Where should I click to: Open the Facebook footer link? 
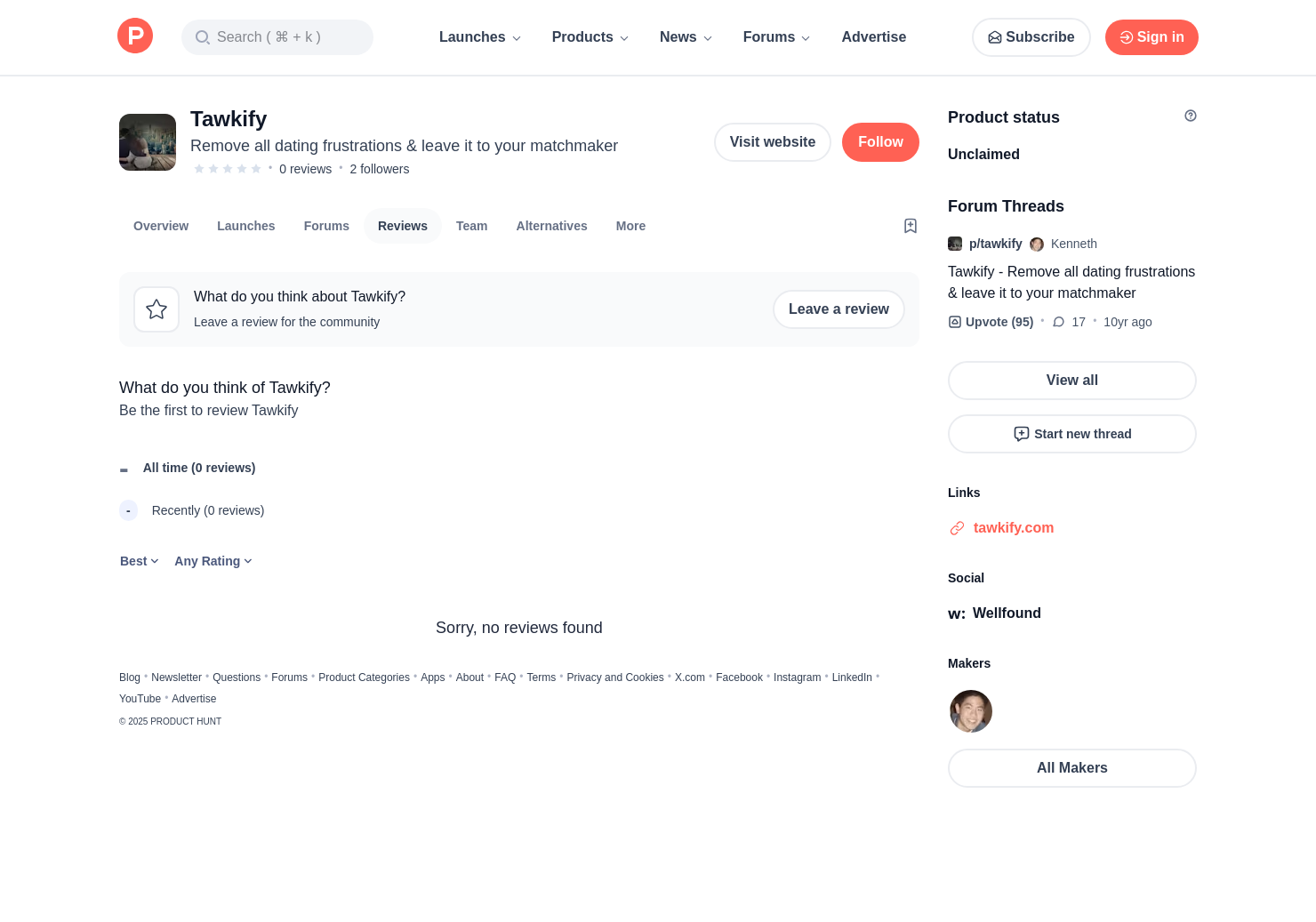coord(739,677)
